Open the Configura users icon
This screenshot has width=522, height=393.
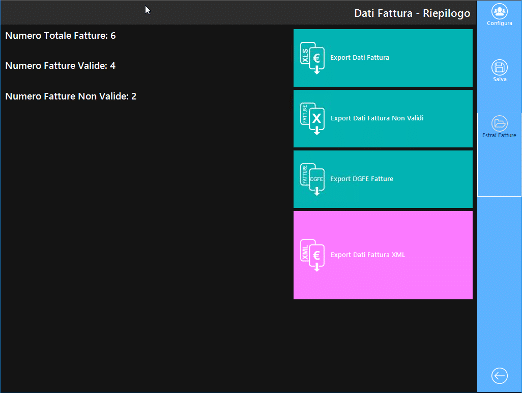click(x=499, y=12)
